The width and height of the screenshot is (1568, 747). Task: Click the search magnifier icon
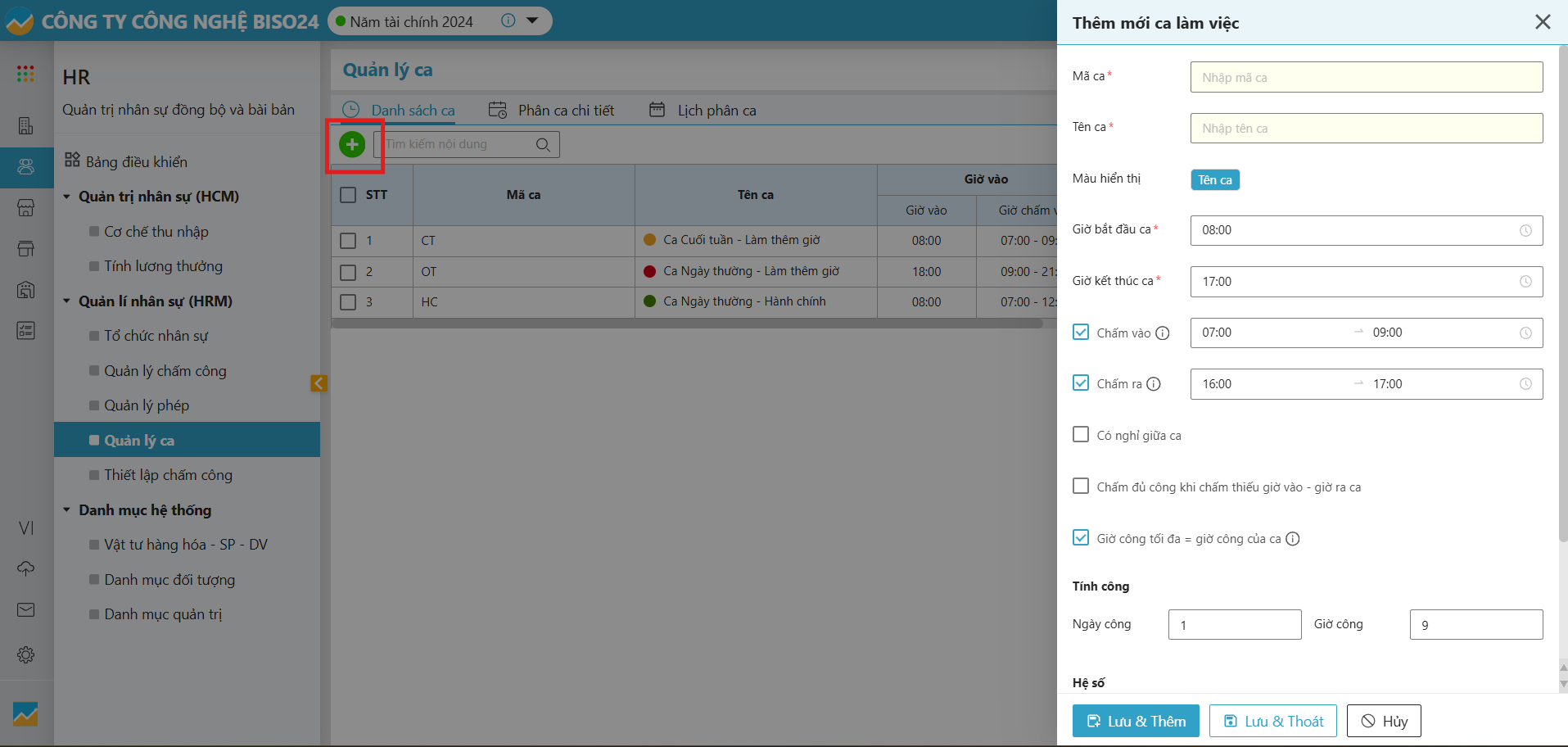tap(543, 145)
